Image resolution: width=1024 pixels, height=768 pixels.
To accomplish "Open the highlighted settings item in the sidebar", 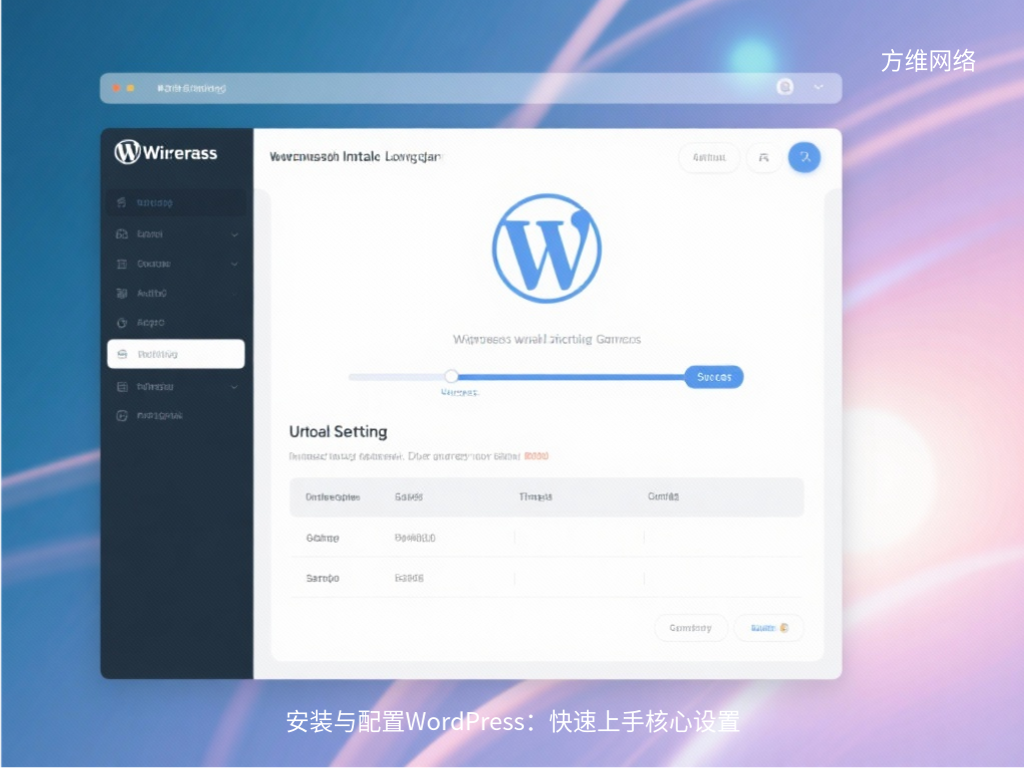I will (176, 353).
